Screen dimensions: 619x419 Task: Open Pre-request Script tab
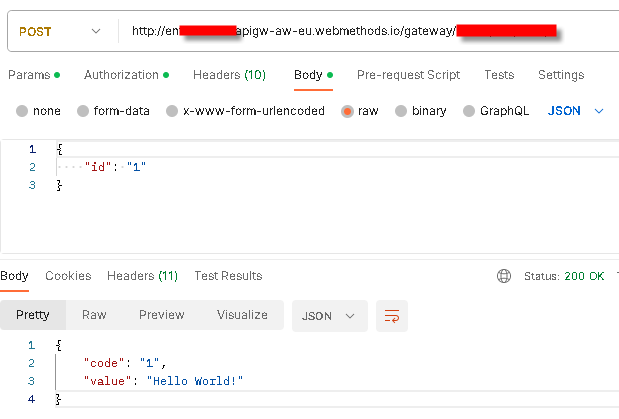coord(409,75)
